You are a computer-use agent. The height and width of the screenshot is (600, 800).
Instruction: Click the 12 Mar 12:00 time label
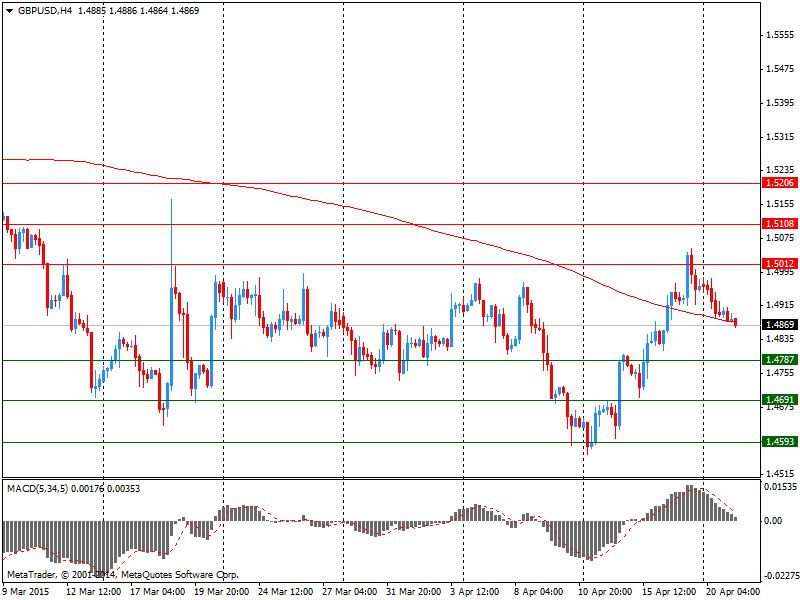[x=94, y=592]
